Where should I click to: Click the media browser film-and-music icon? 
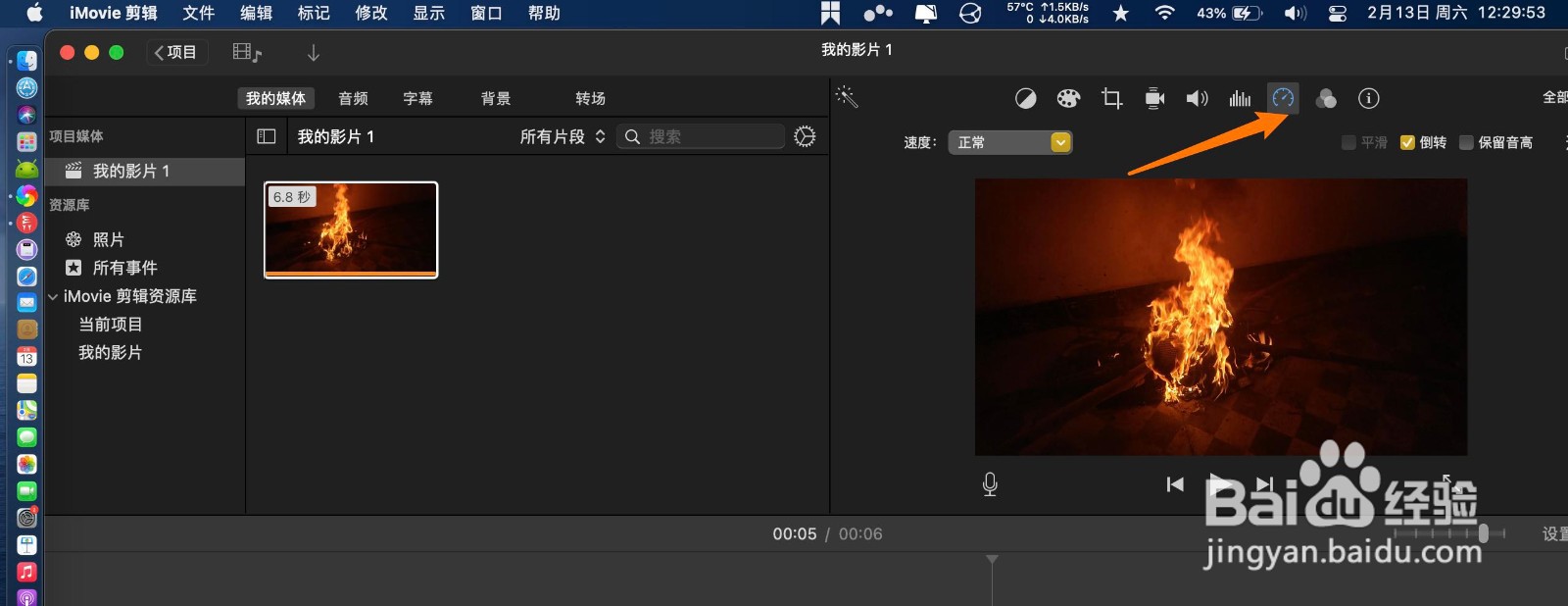[247, 53]
